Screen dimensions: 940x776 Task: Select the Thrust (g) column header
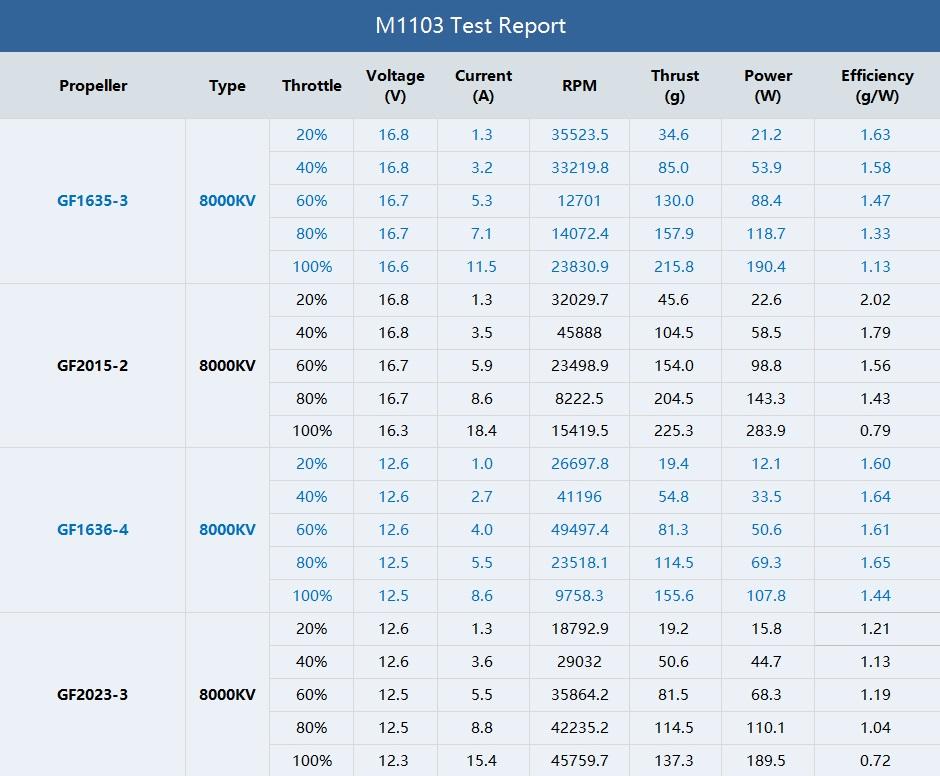pyautogui.click(x=675, y=86)
